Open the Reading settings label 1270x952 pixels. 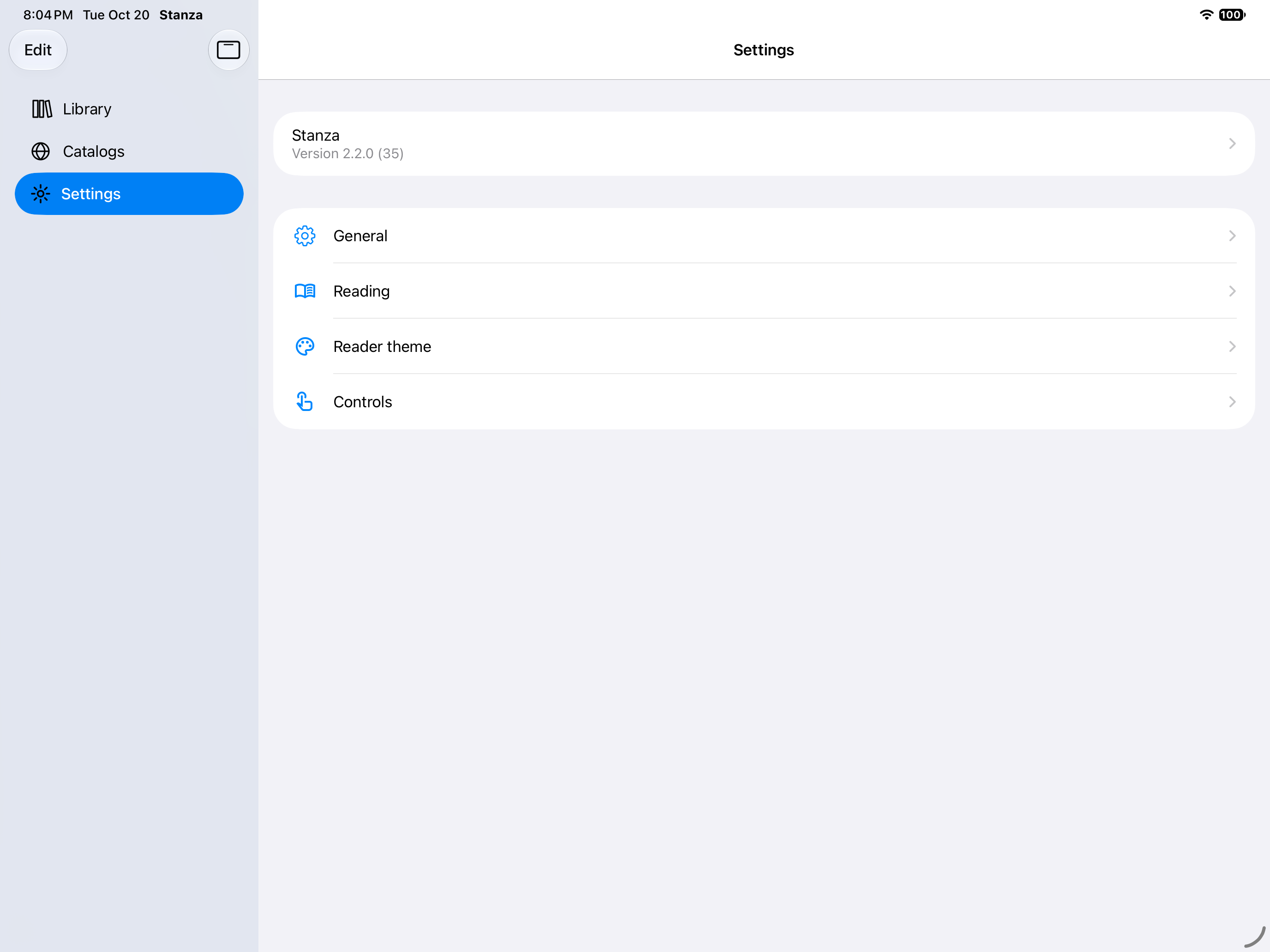[x=361, y=292]
